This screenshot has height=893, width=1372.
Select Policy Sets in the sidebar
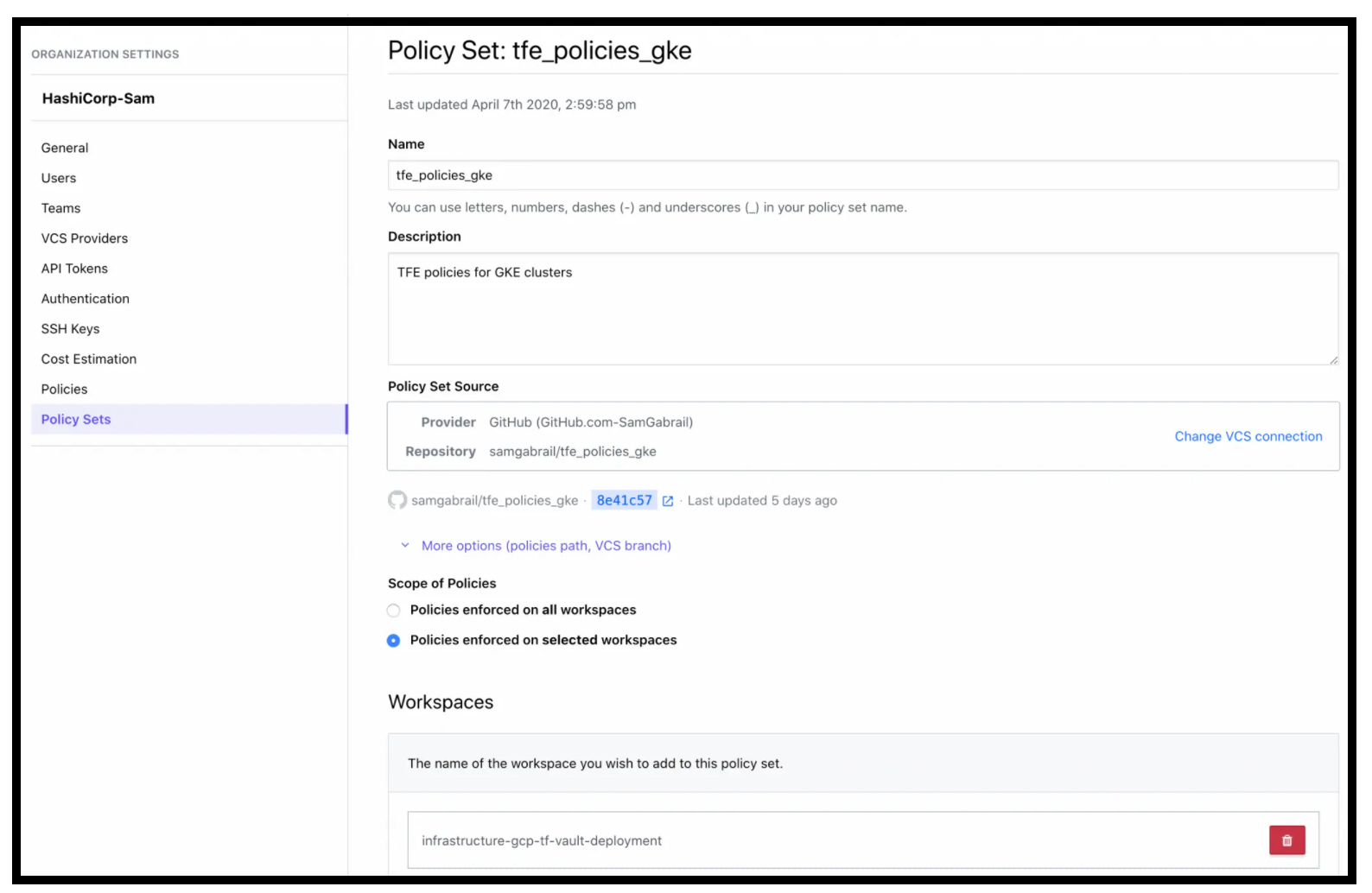pyautogui.click(x=76, y=420)
